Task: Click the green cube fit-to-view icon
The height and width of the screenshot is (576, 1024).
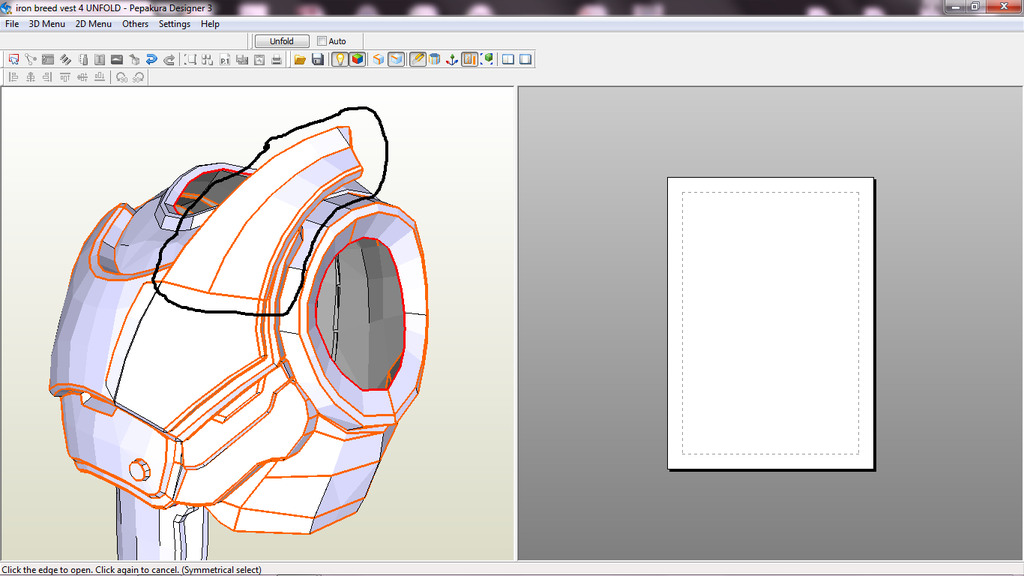Action: [487, 59]
